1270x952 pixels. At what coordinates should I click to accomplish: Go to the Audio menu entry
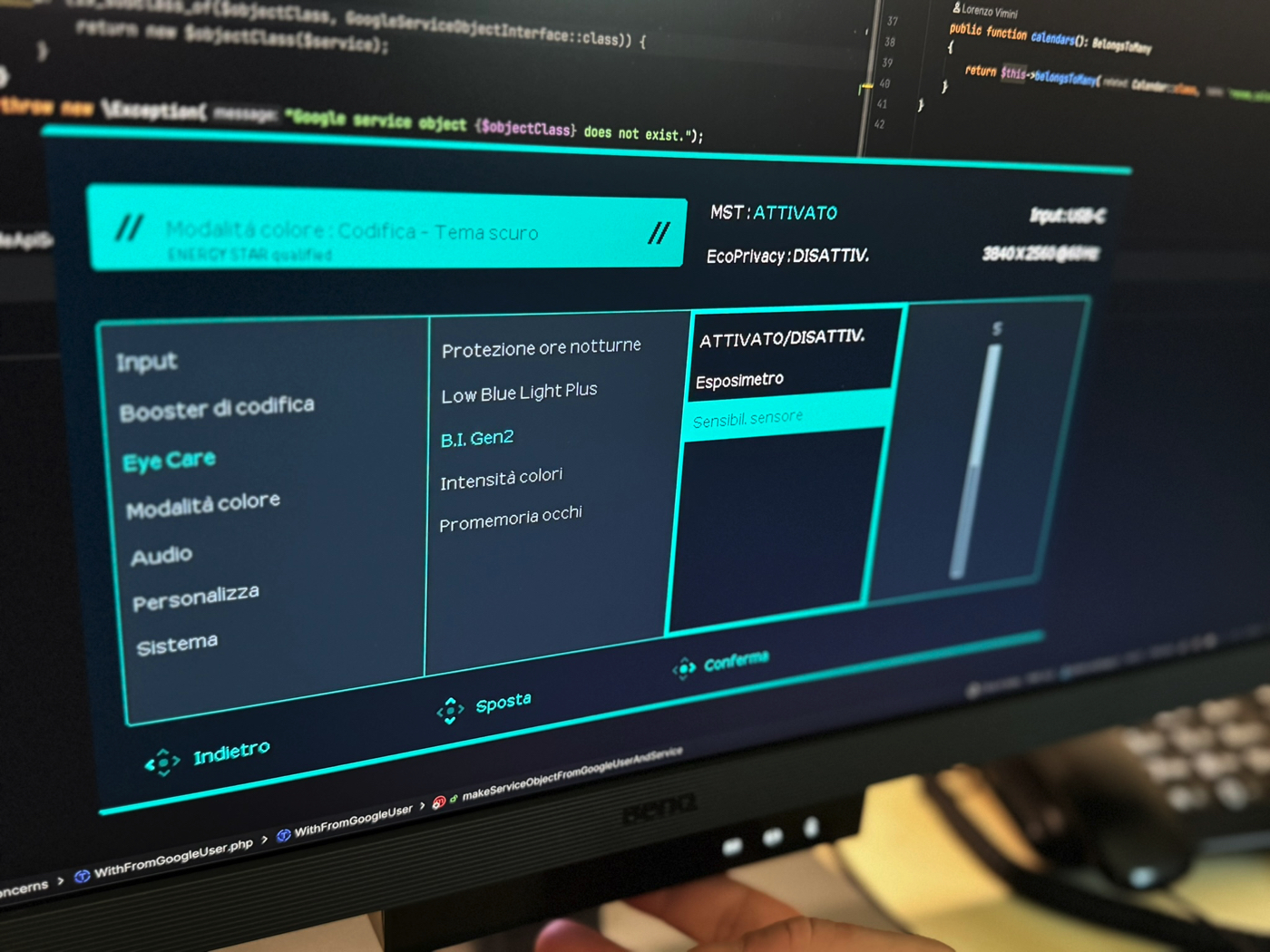(161, 555)
